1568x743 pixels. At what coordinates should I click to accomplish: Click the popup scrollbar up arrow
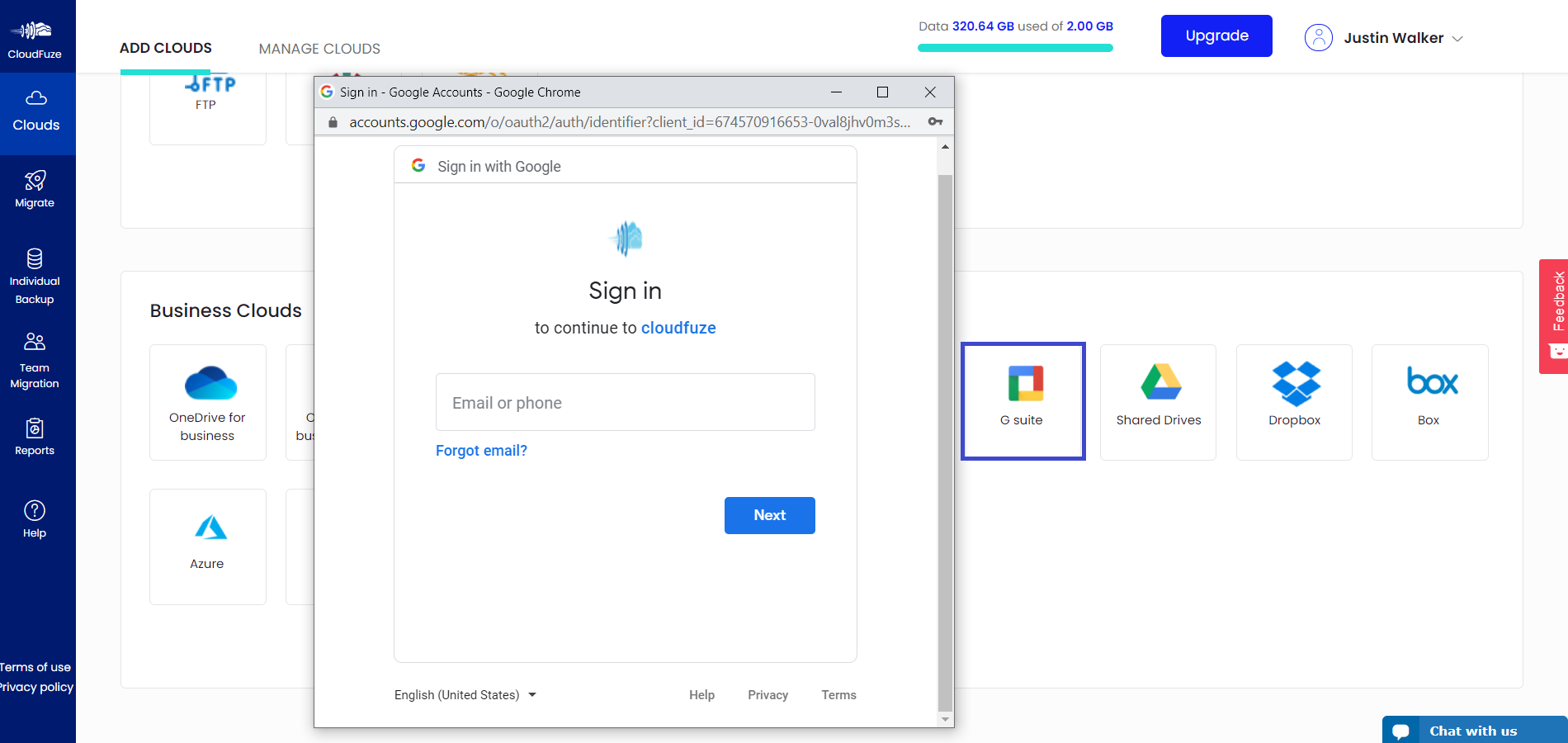coord(946,146)
